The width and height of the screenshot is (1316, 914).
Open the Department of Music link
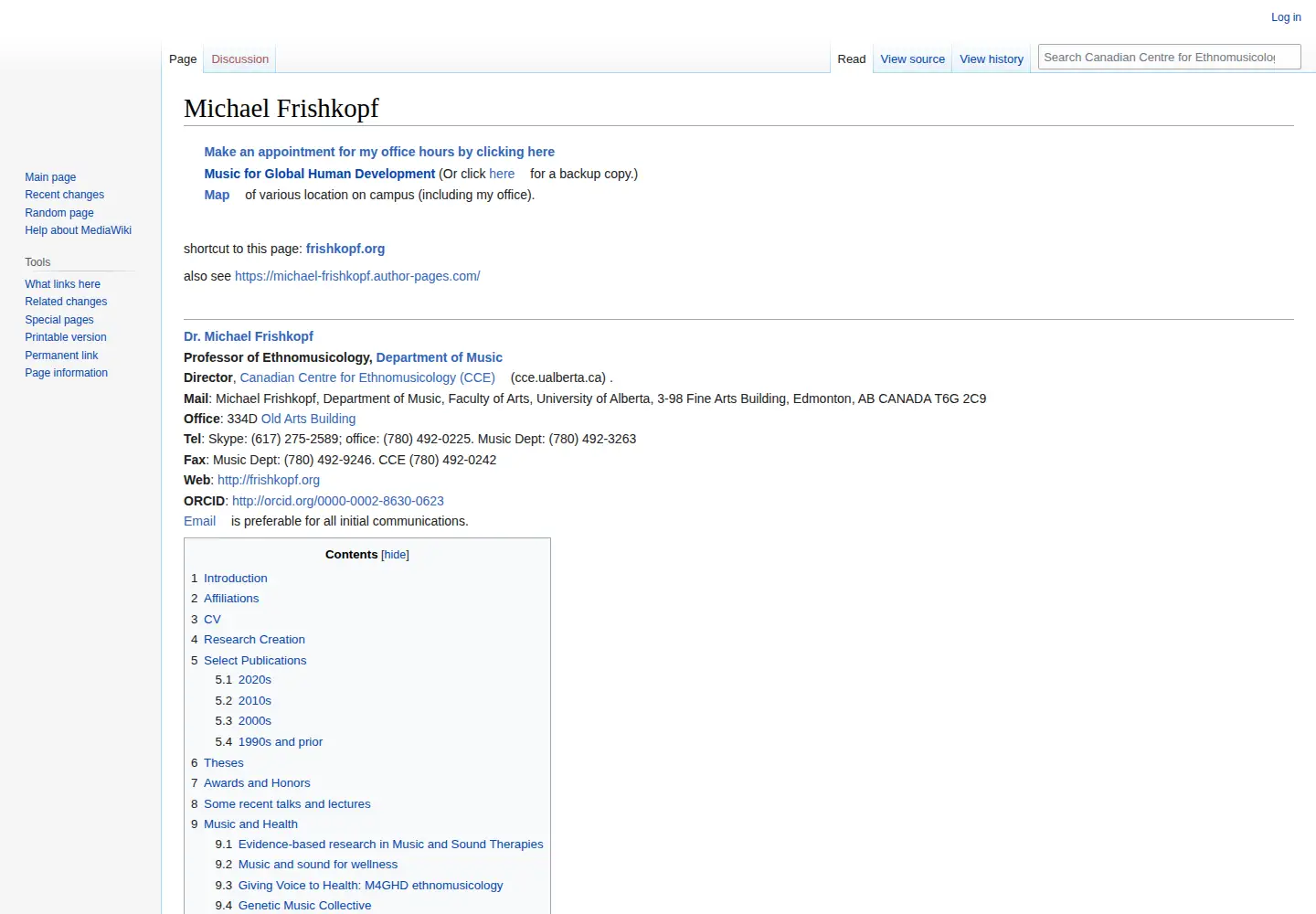pos(439,357)
